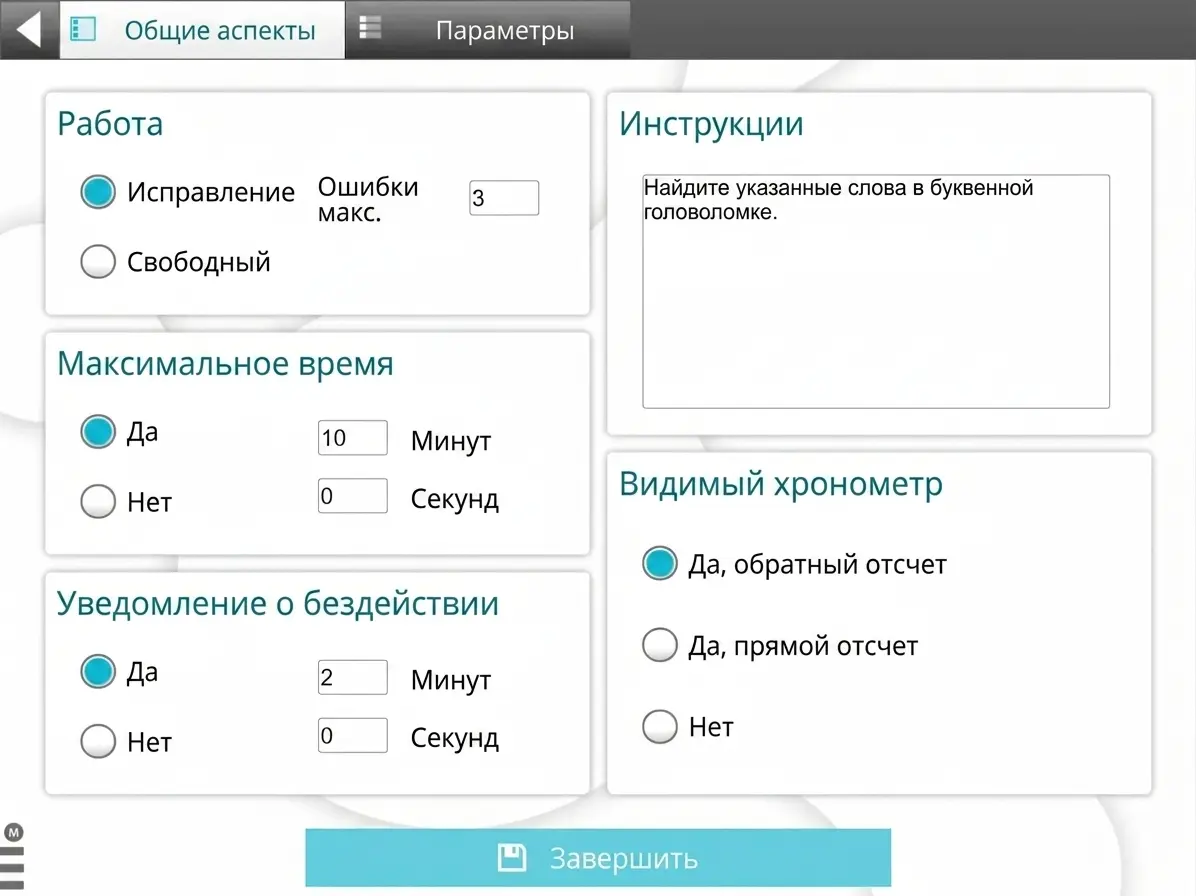Click the Ошибки макс. input field
Viewport: 1196px width, 896px height.
pyautogui.click(x=504, y=198)
